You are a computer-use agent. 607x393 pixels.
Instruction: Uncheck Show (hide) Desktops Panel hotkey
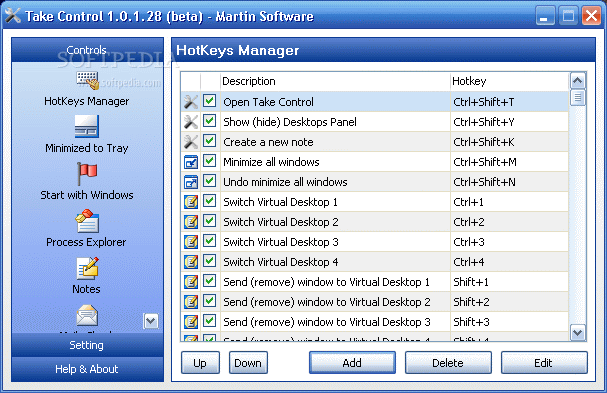(x=209, y=121)
